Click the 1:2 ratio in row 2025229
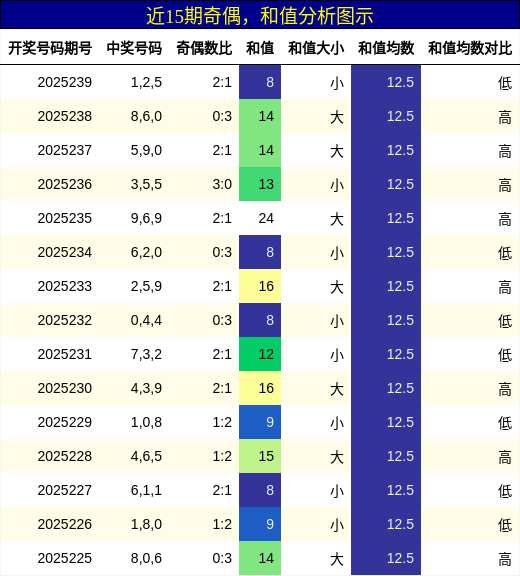Screen dimensions: 520x576 pos(222,422)
